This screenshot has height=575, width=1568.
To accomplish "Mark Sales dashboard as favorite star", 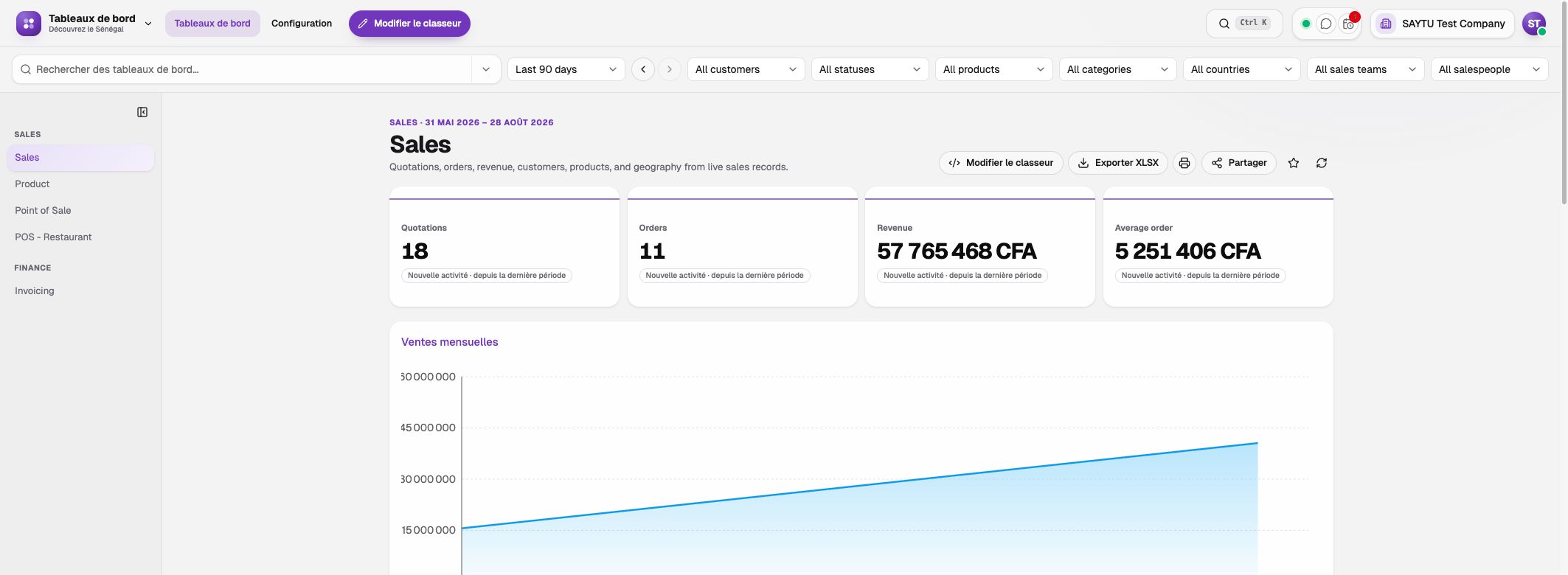I will (x=1294, y=163).
